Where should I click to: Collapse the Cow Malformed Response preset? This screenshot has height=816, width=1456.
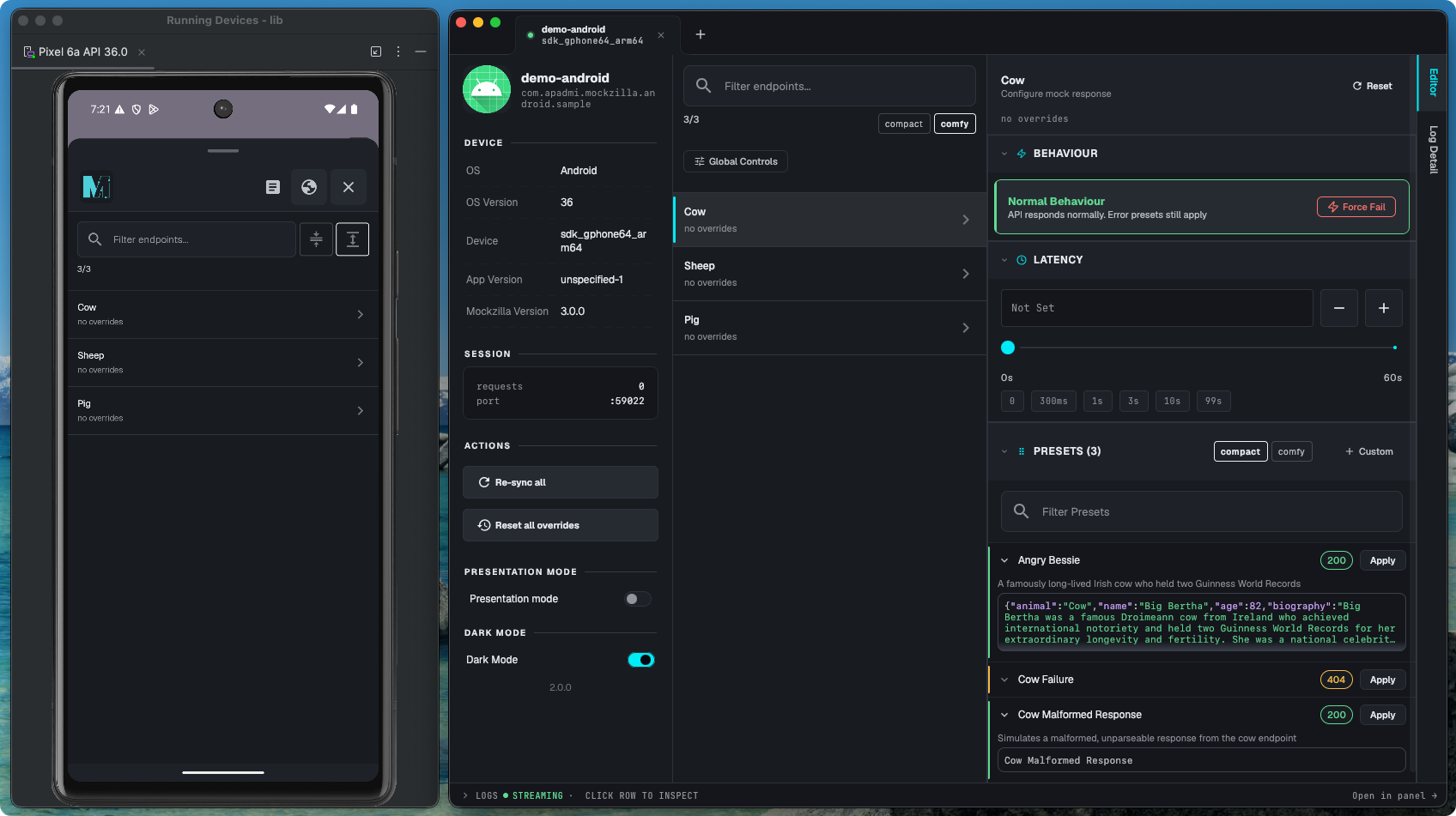coord(1004,715)
